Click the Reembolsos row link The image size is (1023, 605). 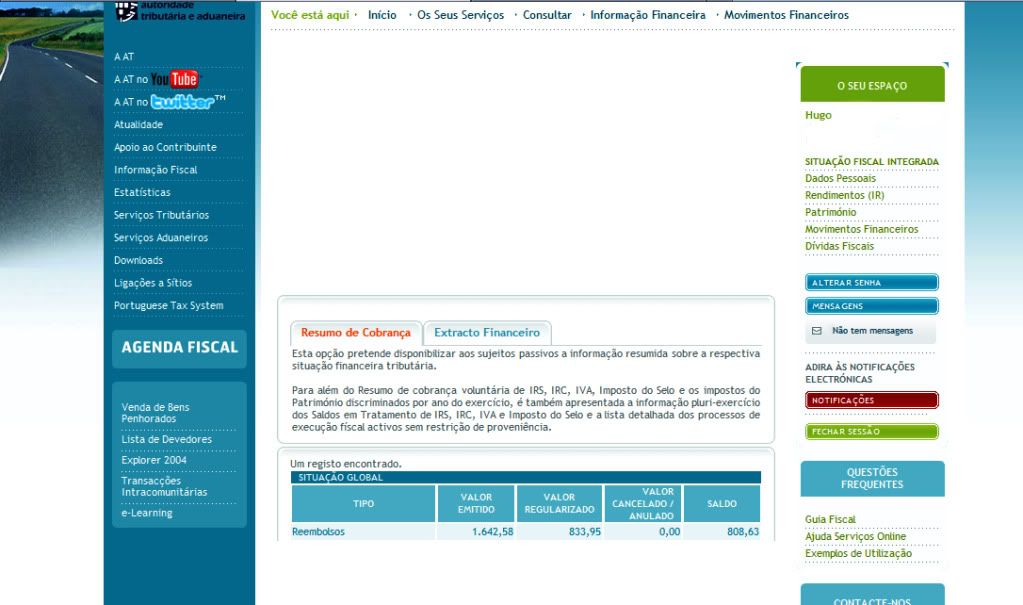click(x=318, y=532)
